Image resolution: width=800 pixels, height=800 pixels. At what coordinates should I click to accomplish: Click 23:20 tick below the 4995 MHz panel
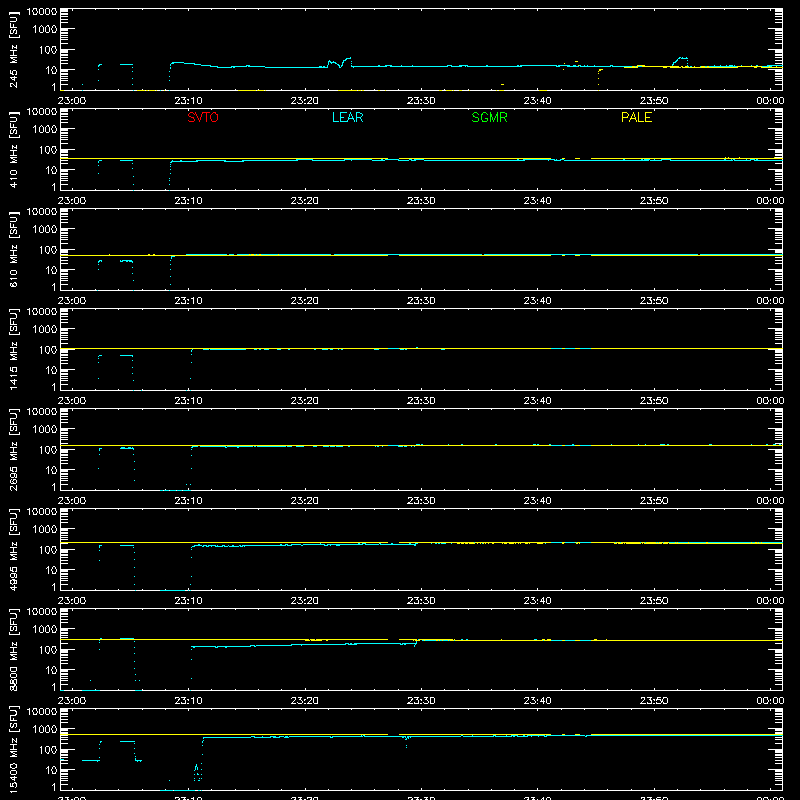tap(305, 601)
